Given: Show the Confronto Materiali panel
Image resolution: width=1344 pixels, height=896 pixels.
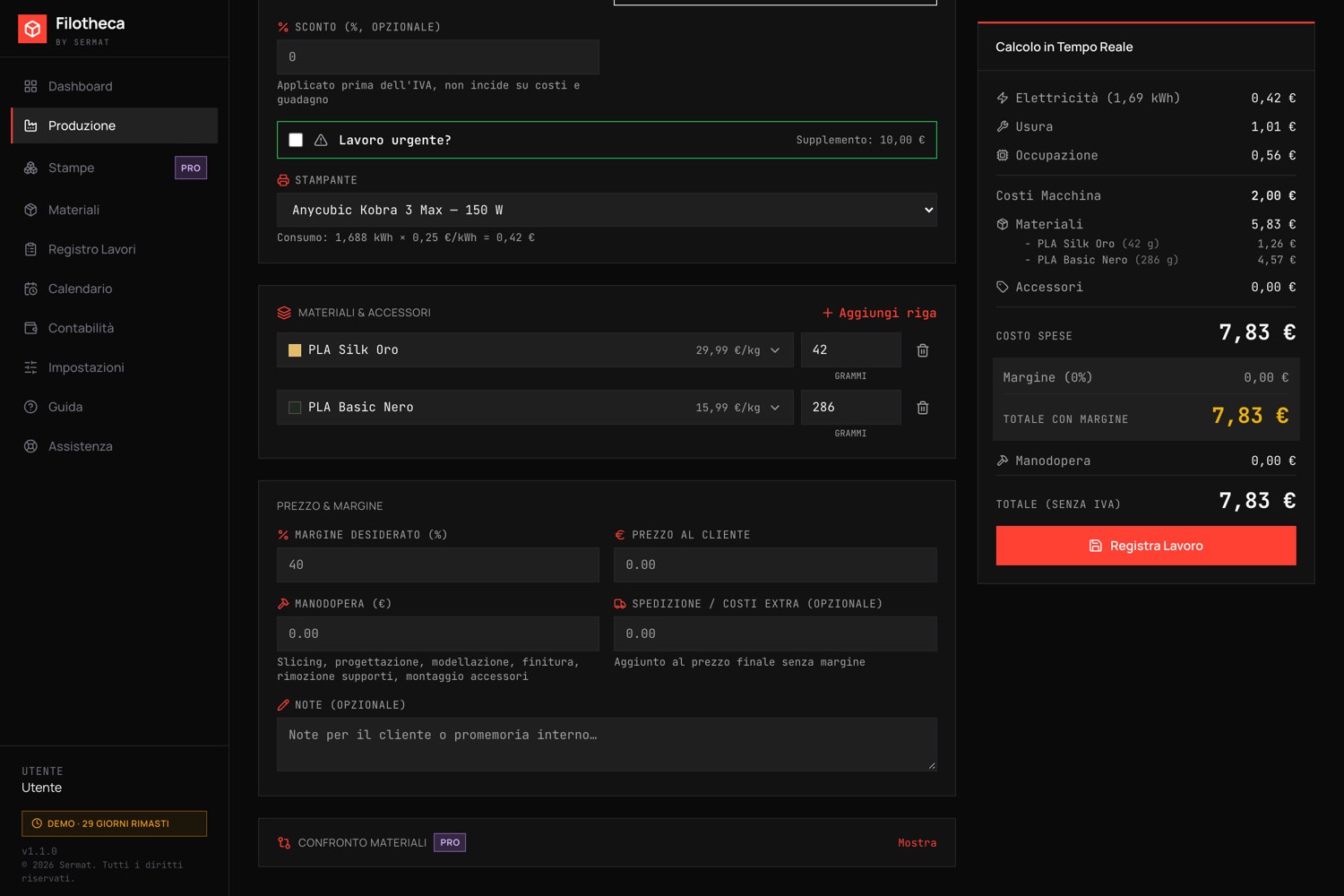Looking at the screenshot, I should click(917, 843).
